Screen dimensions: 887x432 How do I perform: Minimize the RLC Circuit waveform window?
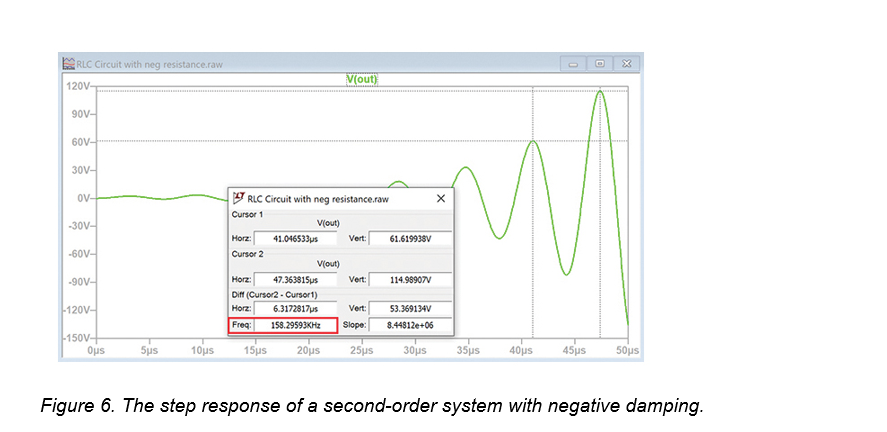[x=576, y=64]
